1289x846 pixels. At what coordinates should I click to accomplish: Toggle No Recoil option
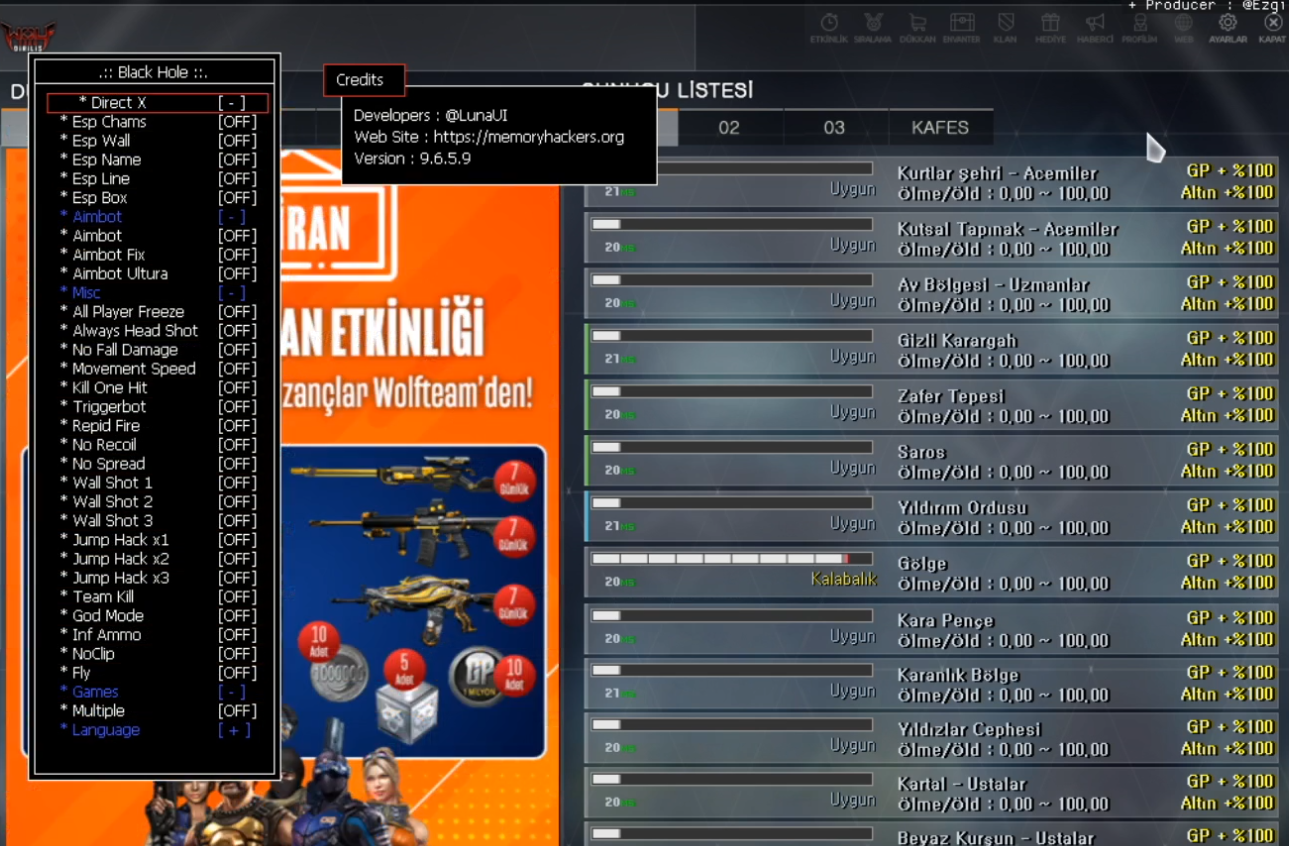pos(157,445)
